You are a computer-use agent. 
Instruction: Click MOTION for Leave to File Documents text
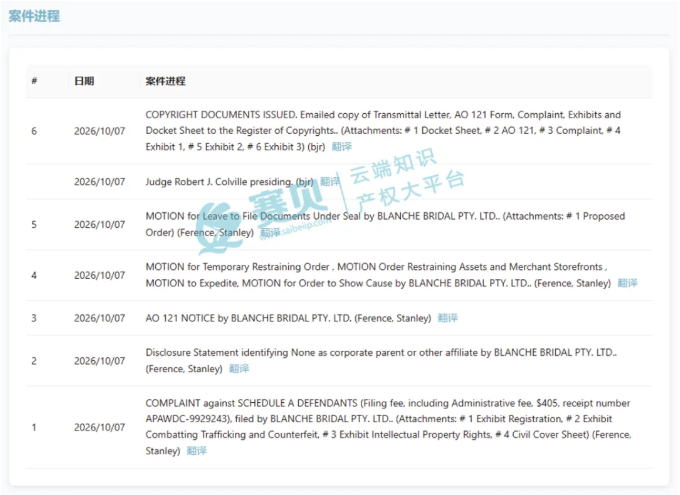click(x=385, y=224)
